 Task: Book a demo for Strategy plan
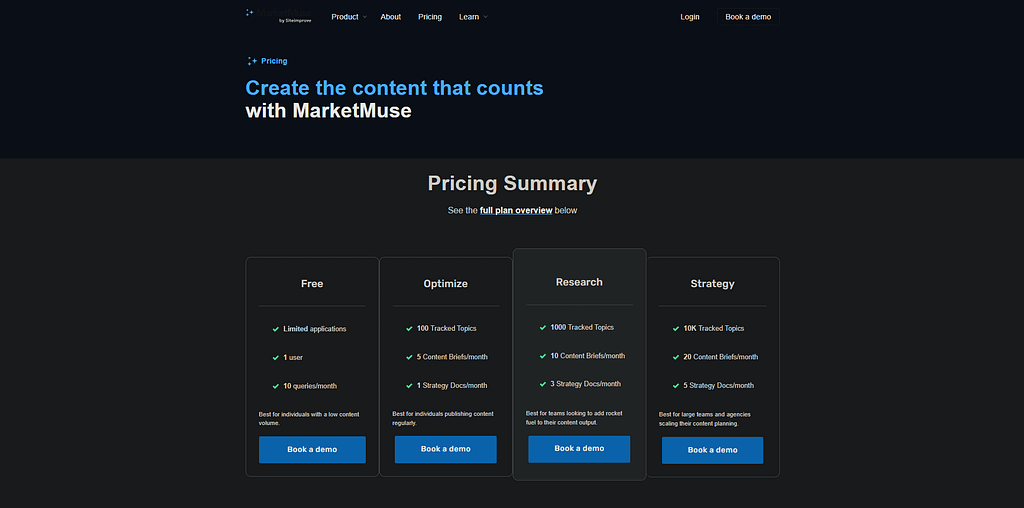[x=712, y=451]
